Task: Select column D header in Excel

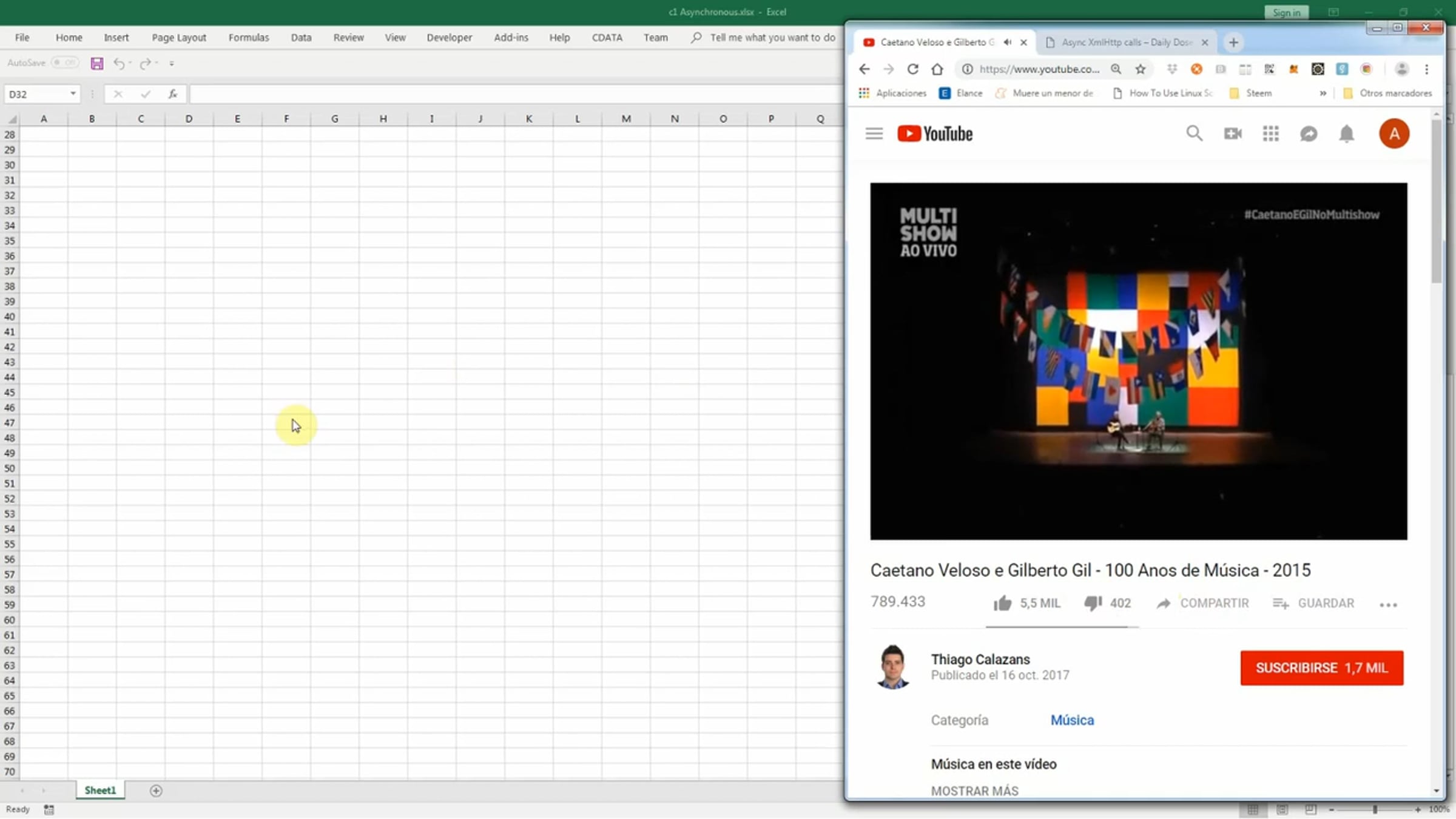Action: 189,119
